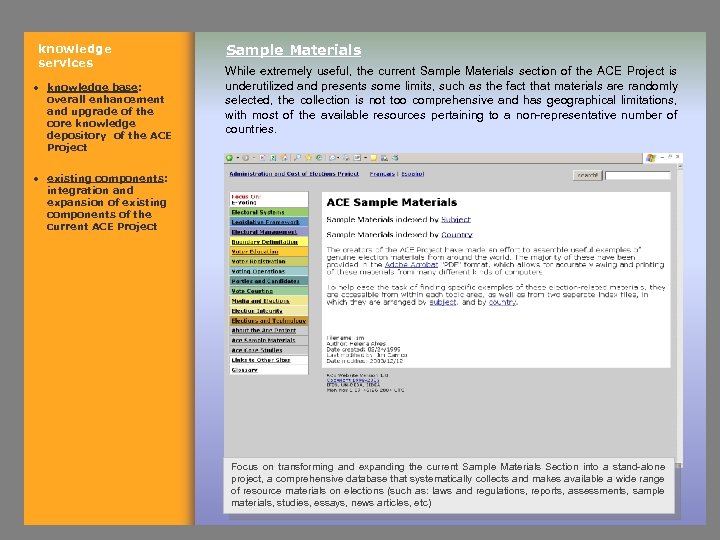Click the search button beside the input box

tap(587, 175)
